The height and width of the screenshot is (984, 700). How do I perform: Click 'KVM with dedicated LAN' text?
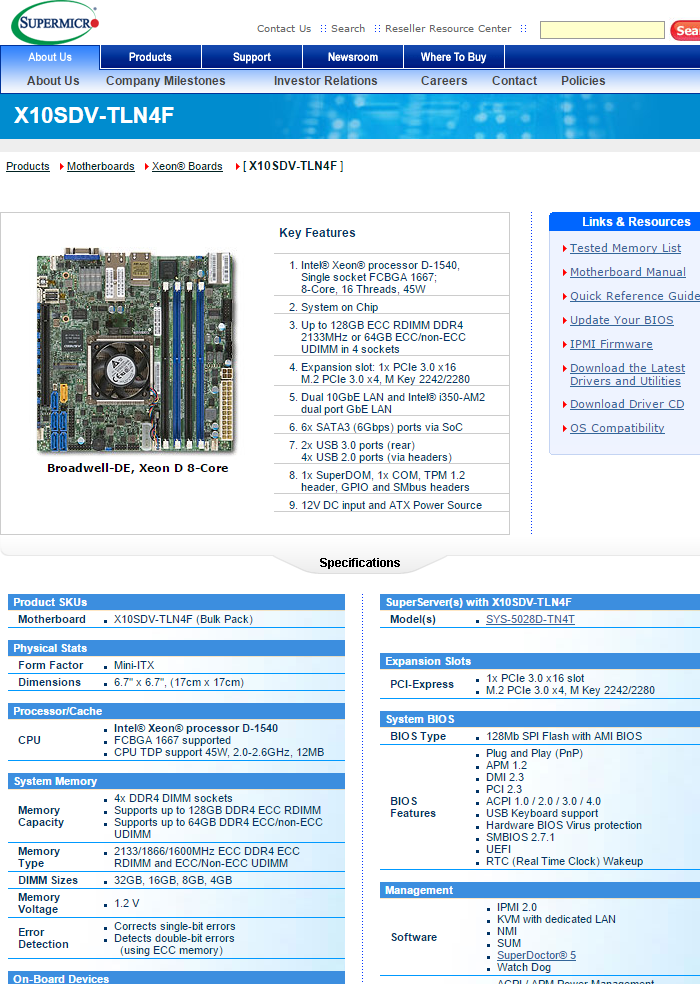[556, 919]
